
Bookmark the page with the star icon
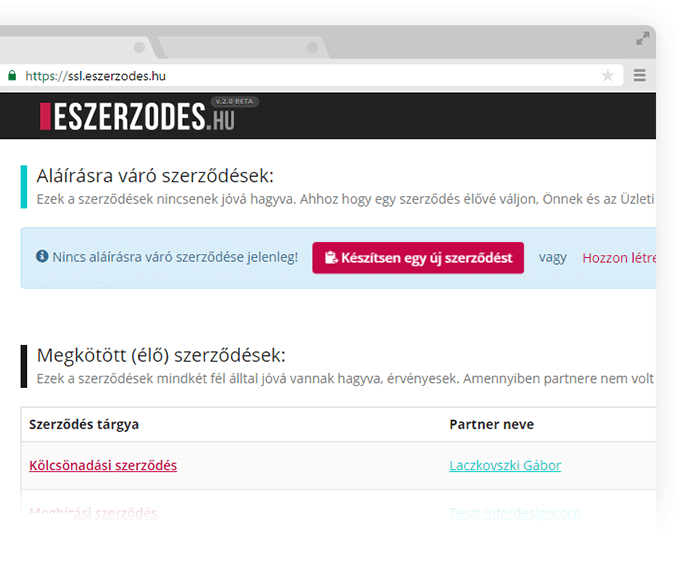[x=607, y=75]
